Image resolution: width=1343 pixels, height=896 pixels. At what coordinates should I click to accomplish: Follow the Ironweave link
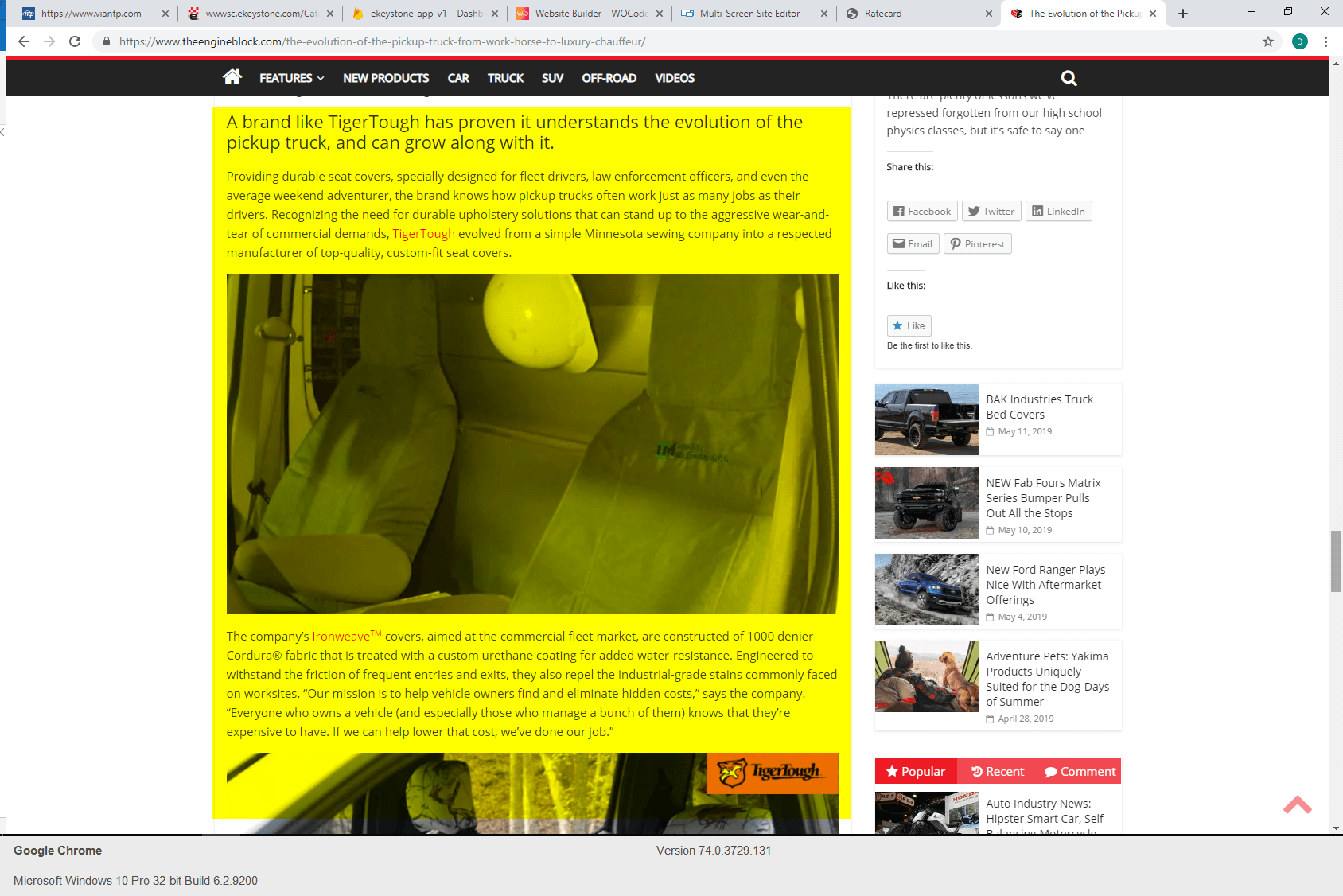pyautogui.click(x=347, y=636)
